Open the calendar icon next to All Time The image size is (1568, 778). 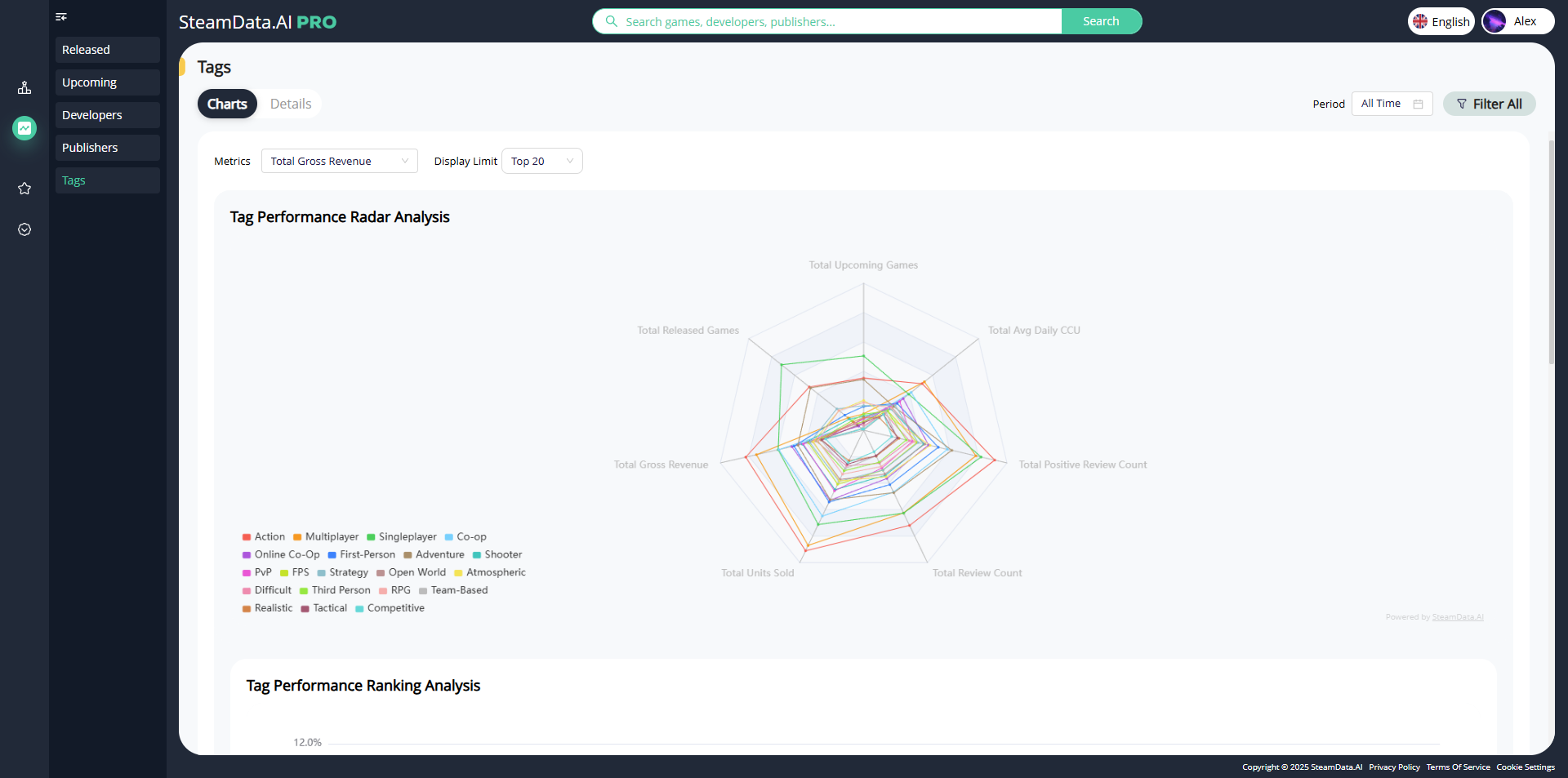[x=1418, y=104]
